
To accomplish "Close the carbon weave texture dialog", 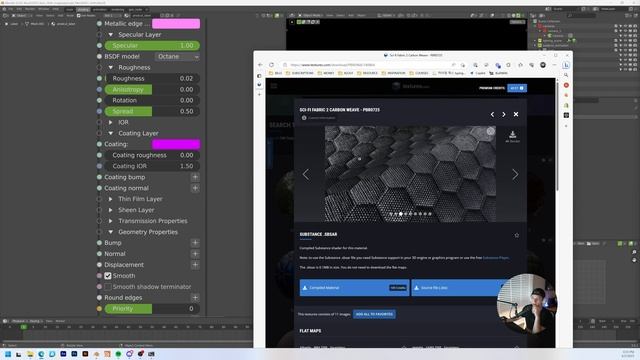I will tap(516, 114).
